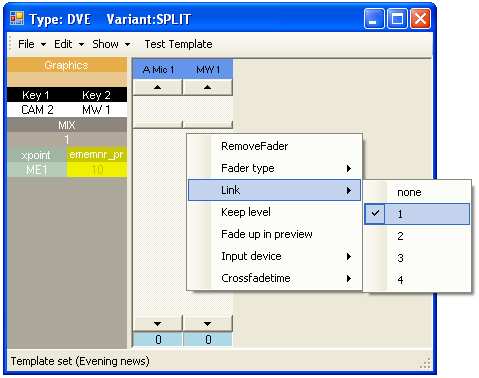The height and width of the screenshot is (378, 479).
Task: Expand the File dropdown arrow
Action: (x=43, y=44)
